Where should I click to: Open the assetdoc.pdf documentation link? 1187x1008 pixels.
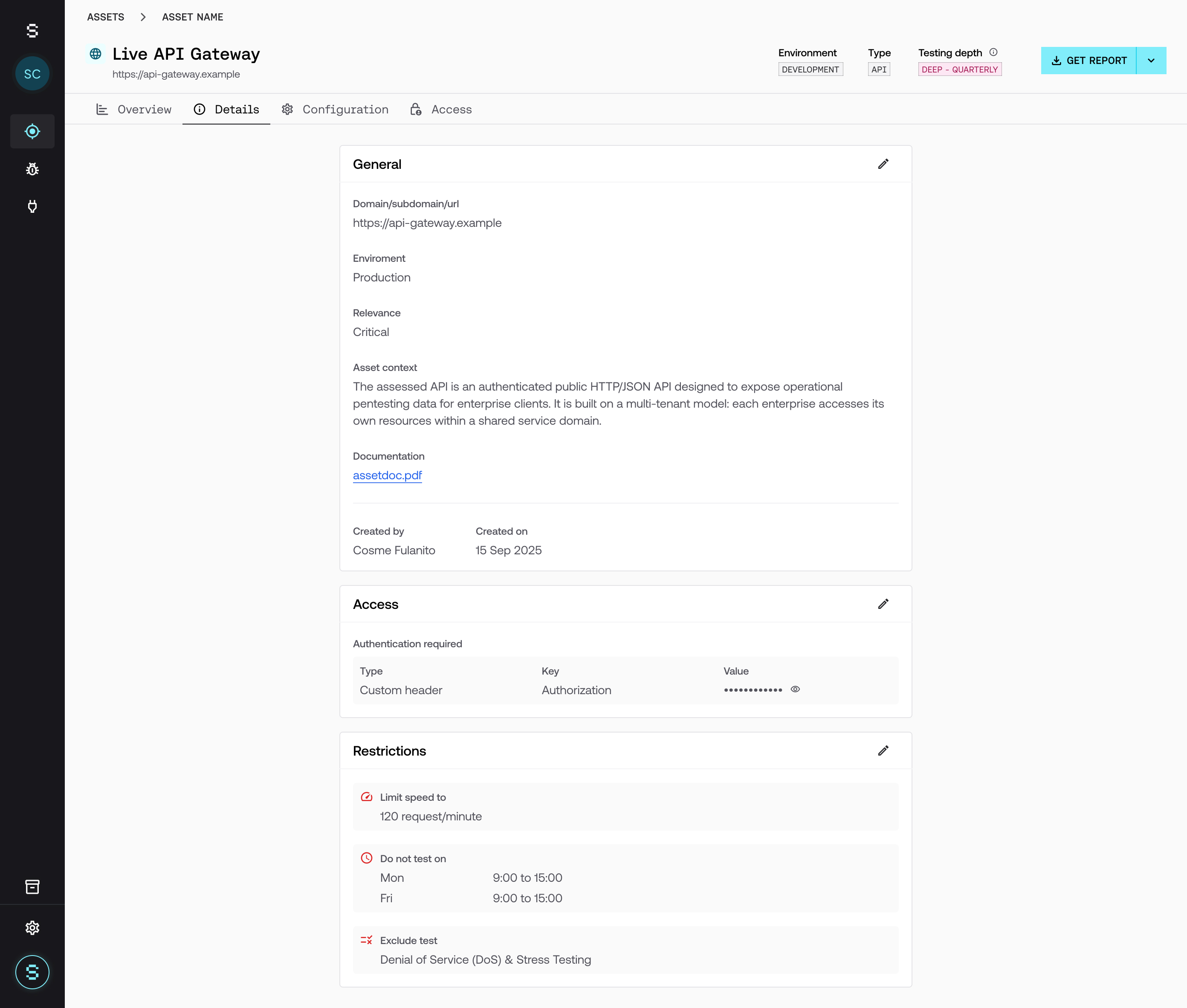[x=387, y=475]
